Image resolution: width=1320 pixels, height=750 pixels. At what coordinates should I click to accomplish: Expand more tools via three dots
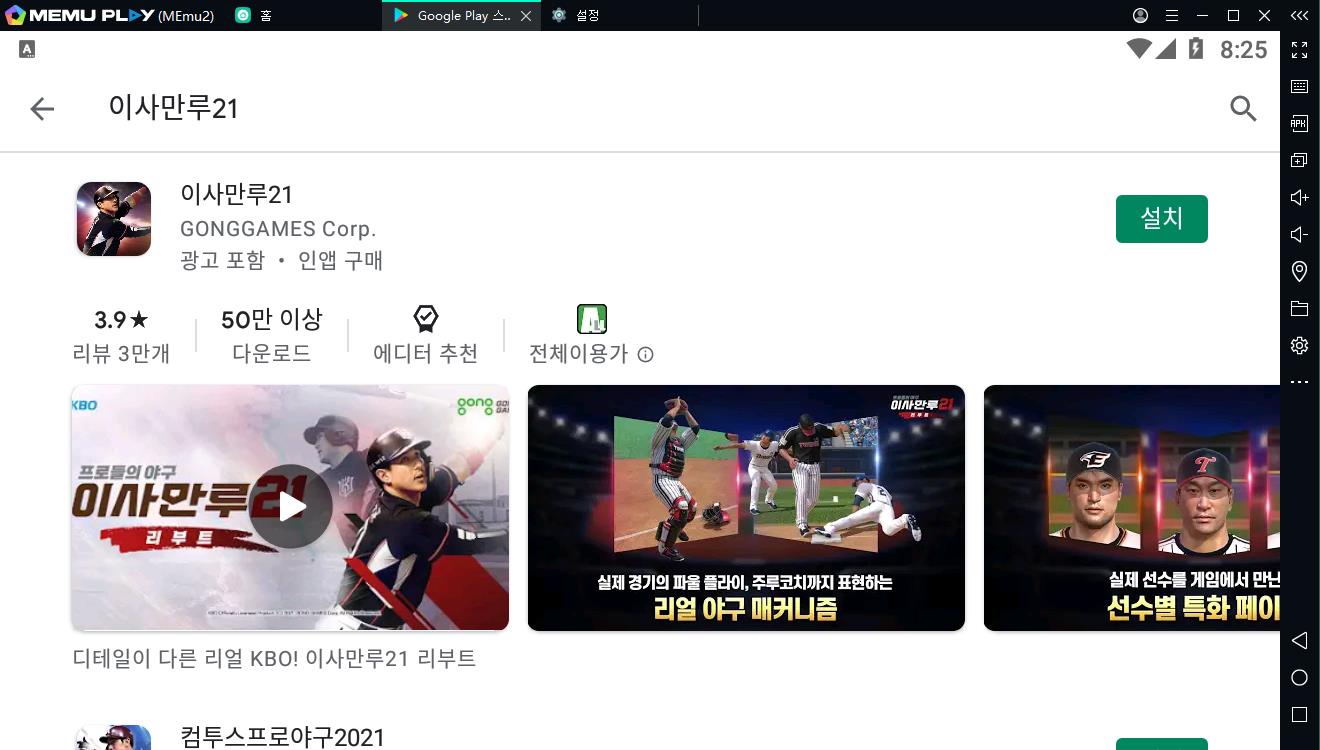(x=1299, y=382)
